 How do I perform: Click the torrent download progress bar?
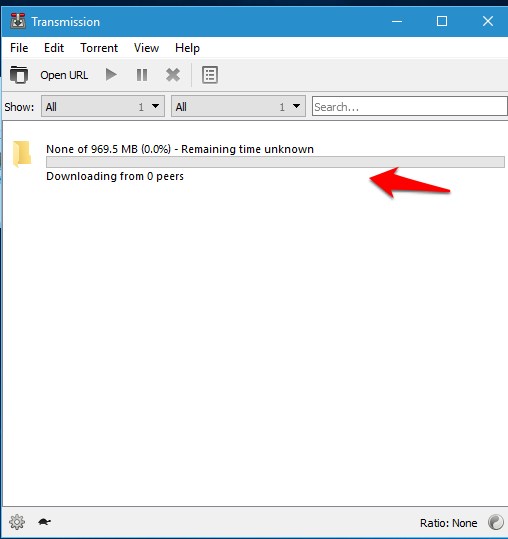(275, 162)
